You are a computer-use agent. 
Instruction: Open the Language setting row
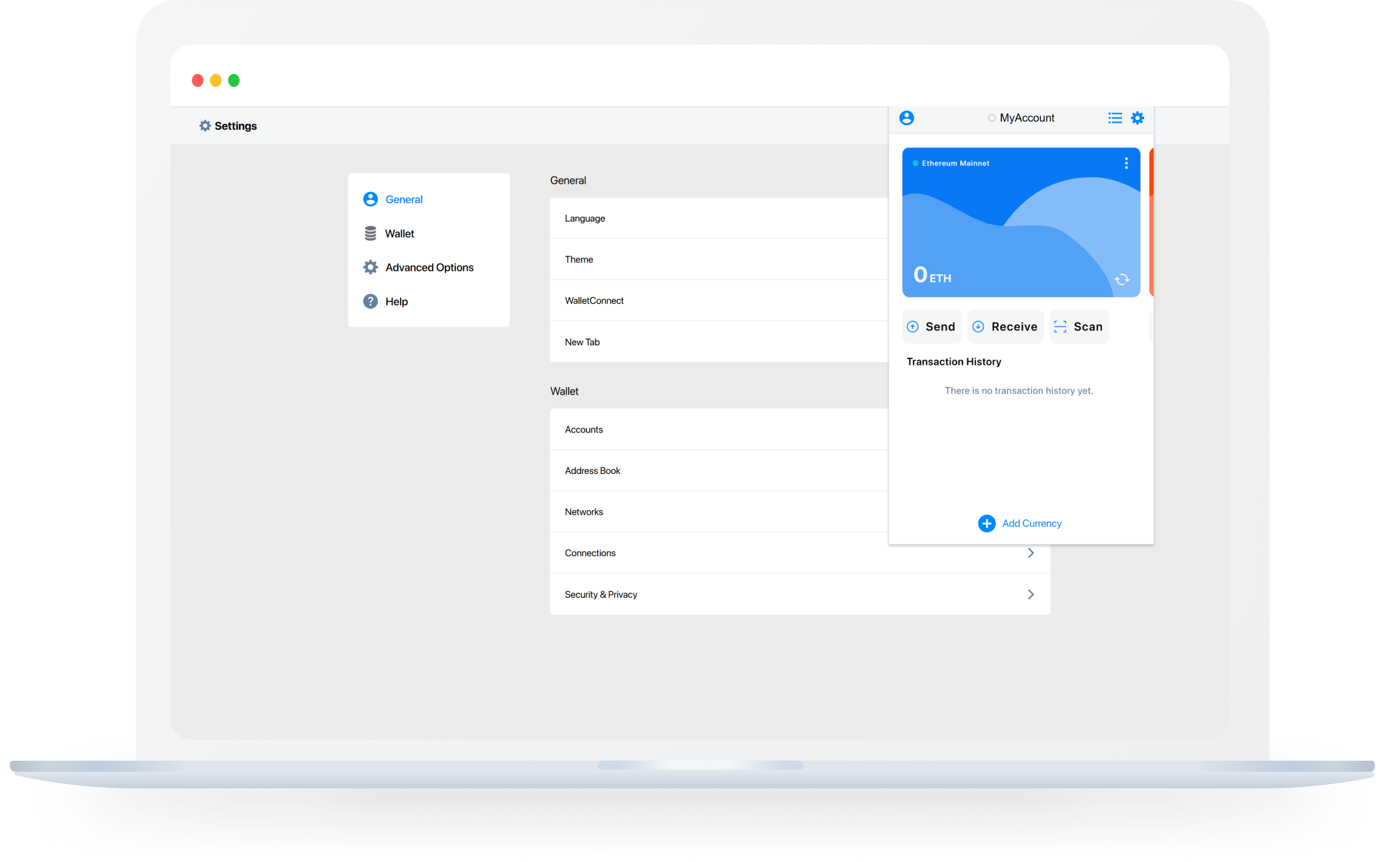pos(714,218)
